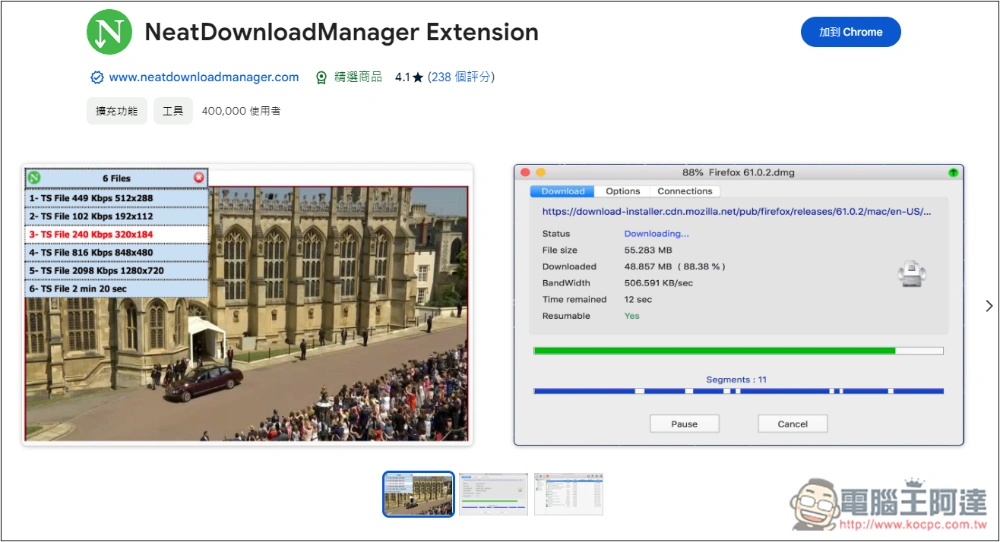Click the '12 sec' time remained value

[x=638, y=300]
